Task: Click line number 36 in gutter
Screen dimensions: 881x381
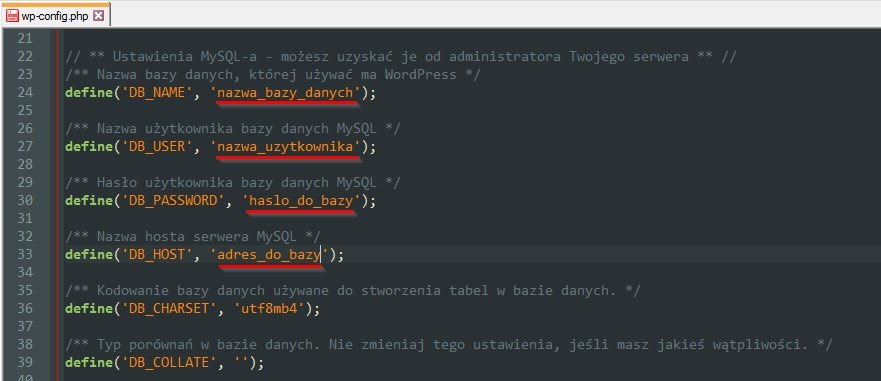Action: (x=25, y=309)
